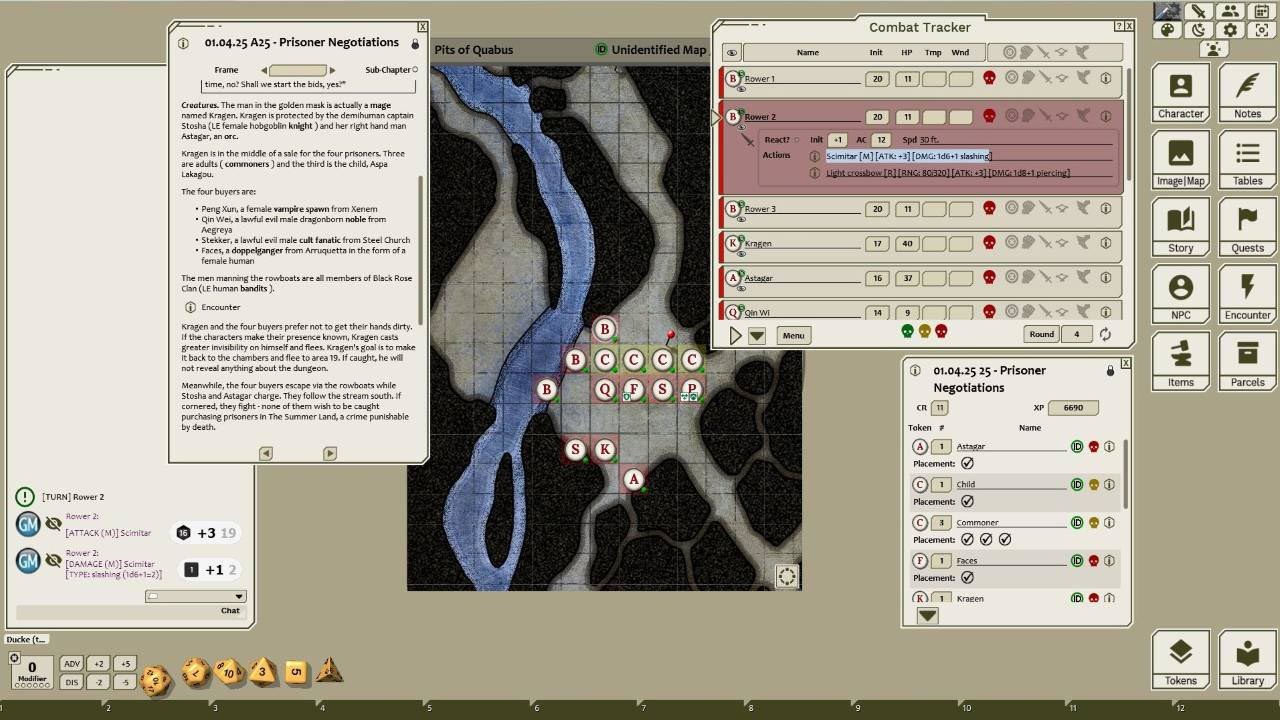Open the Tokens sidebar panel

point(1181,660)
